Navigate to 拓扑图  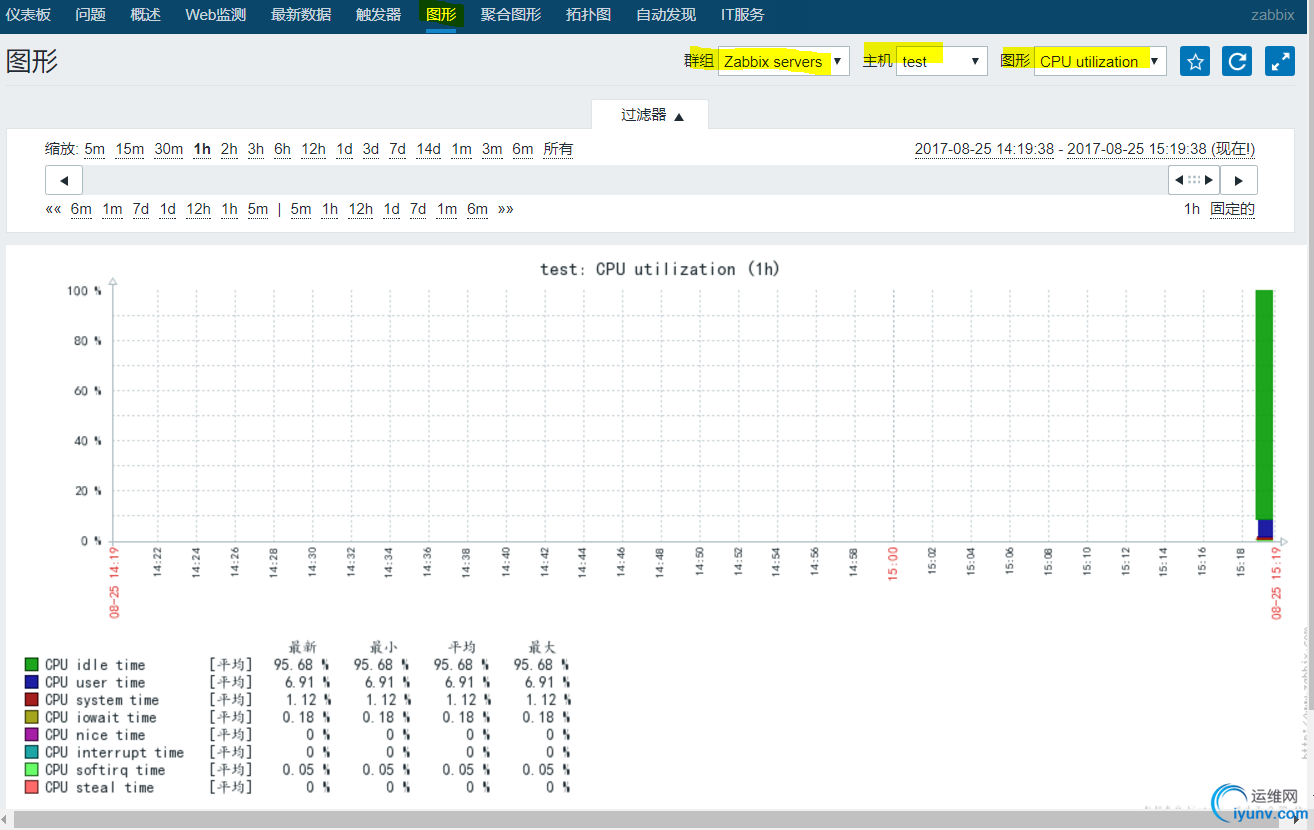(x=588, y=15)
